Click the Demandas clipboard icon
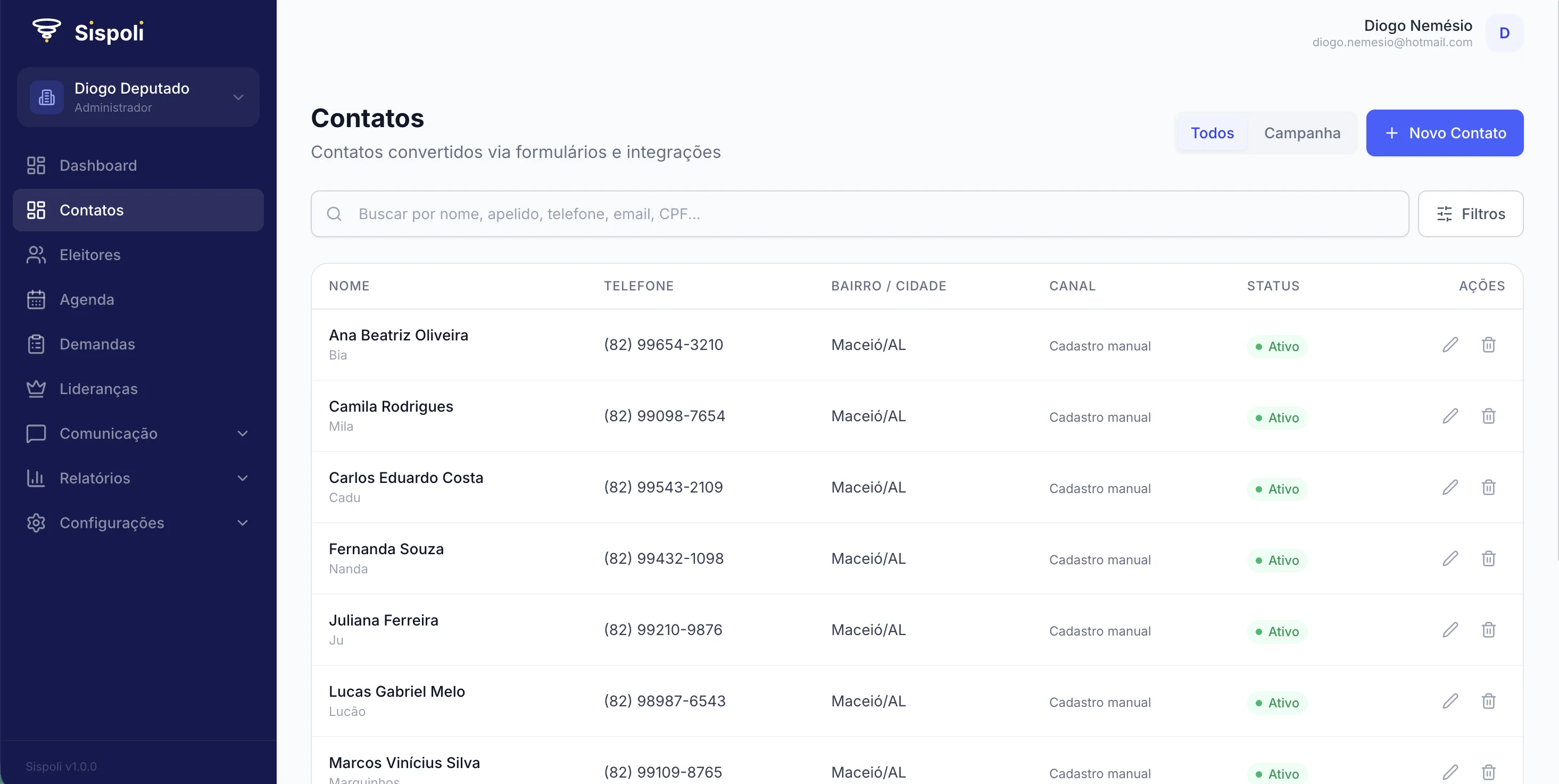The height and width of the screenshot is (784, 1559). pos(36,344)
